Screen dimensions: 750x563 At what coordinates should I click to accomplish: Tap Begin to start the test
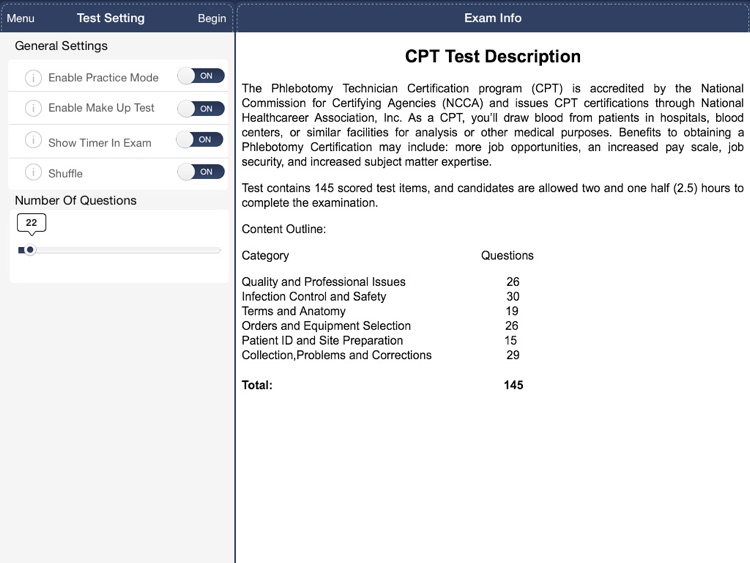[x=212, y=18]
